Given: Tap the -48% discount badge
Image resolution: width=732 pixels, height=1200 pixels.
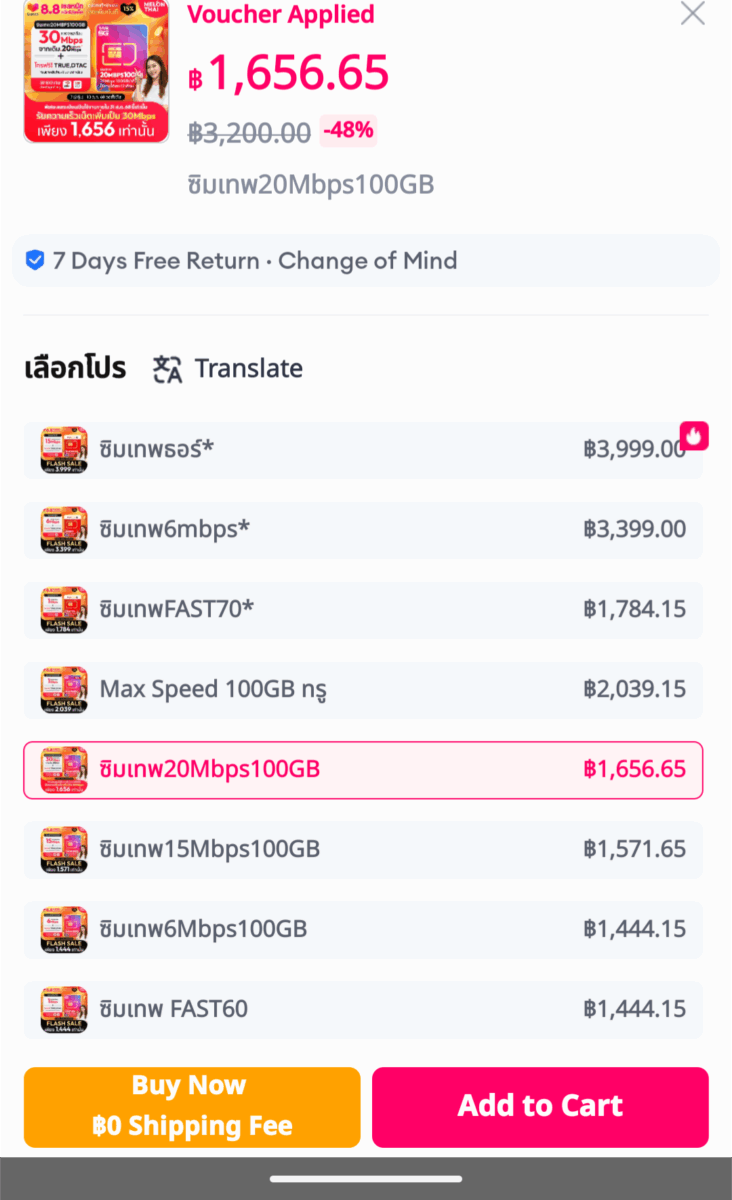Looking at the screenshot, I should 348,131.
